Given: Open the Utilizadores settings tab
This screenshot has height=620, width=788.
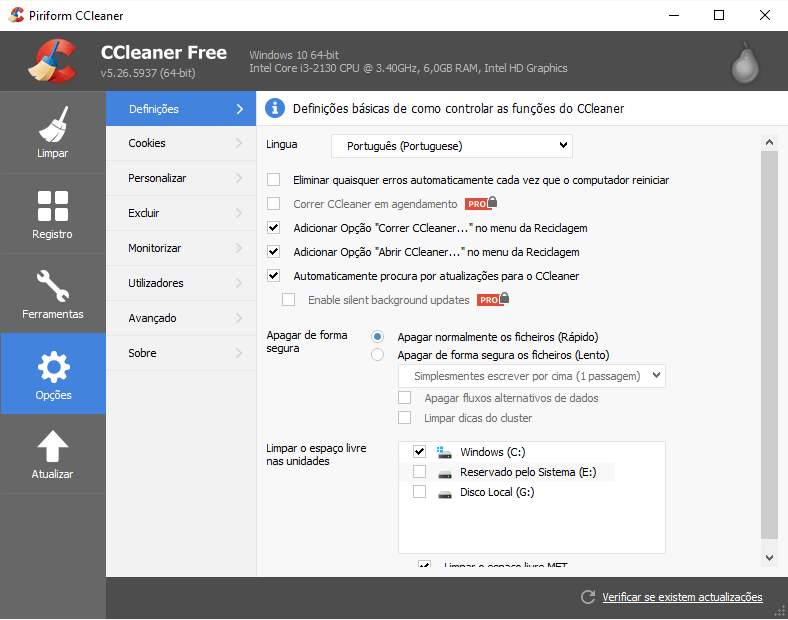Looking at the screenshot, I should [181, 283].
